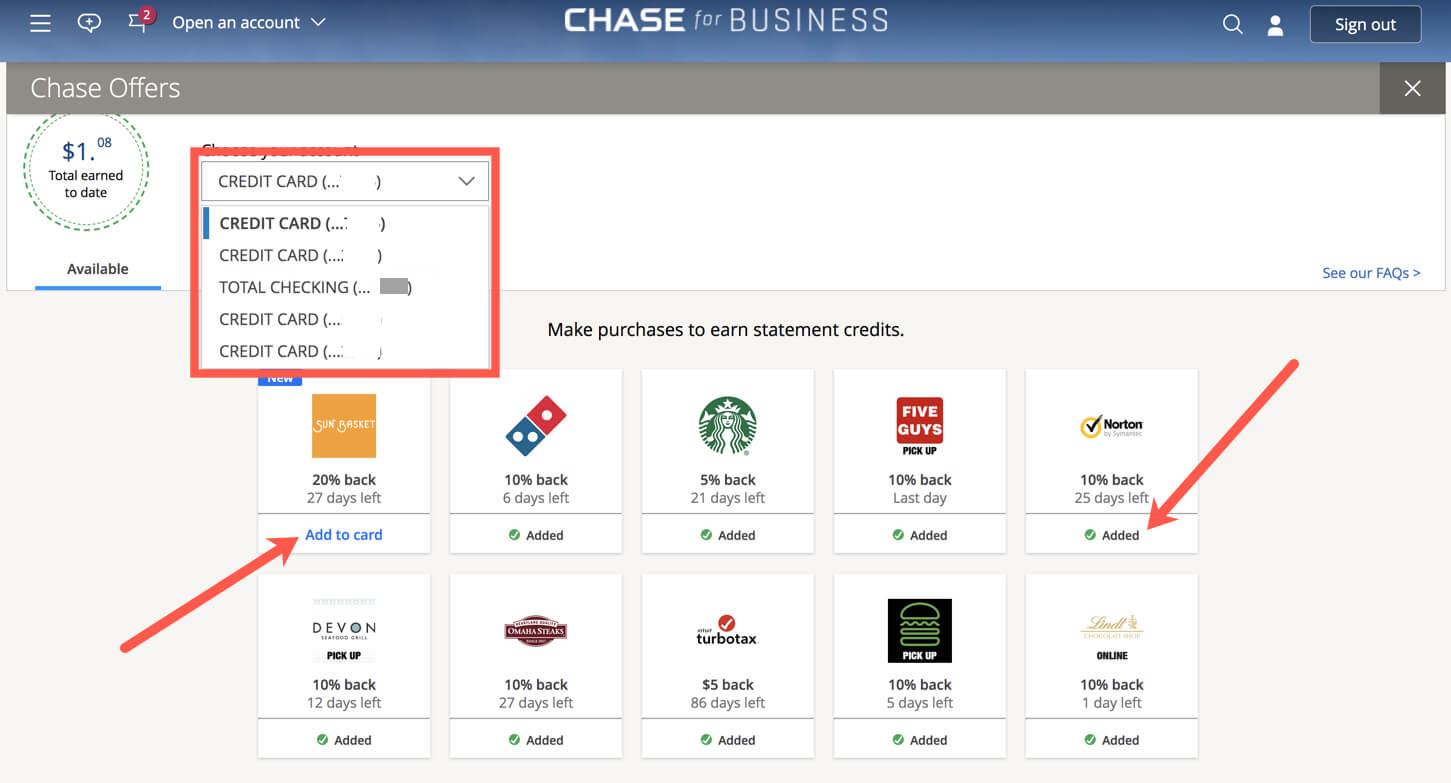Click the total earned $1.08 circle
This screenshot has height=783, width=1451.
pos(86,168)
